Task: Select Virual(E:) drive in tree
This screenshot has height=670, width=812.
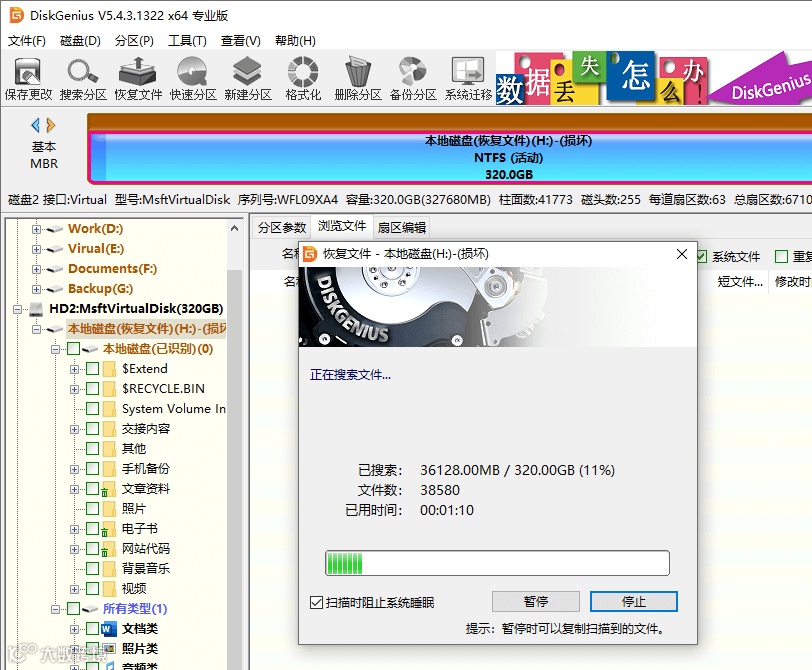Action: tap(96, 249)
